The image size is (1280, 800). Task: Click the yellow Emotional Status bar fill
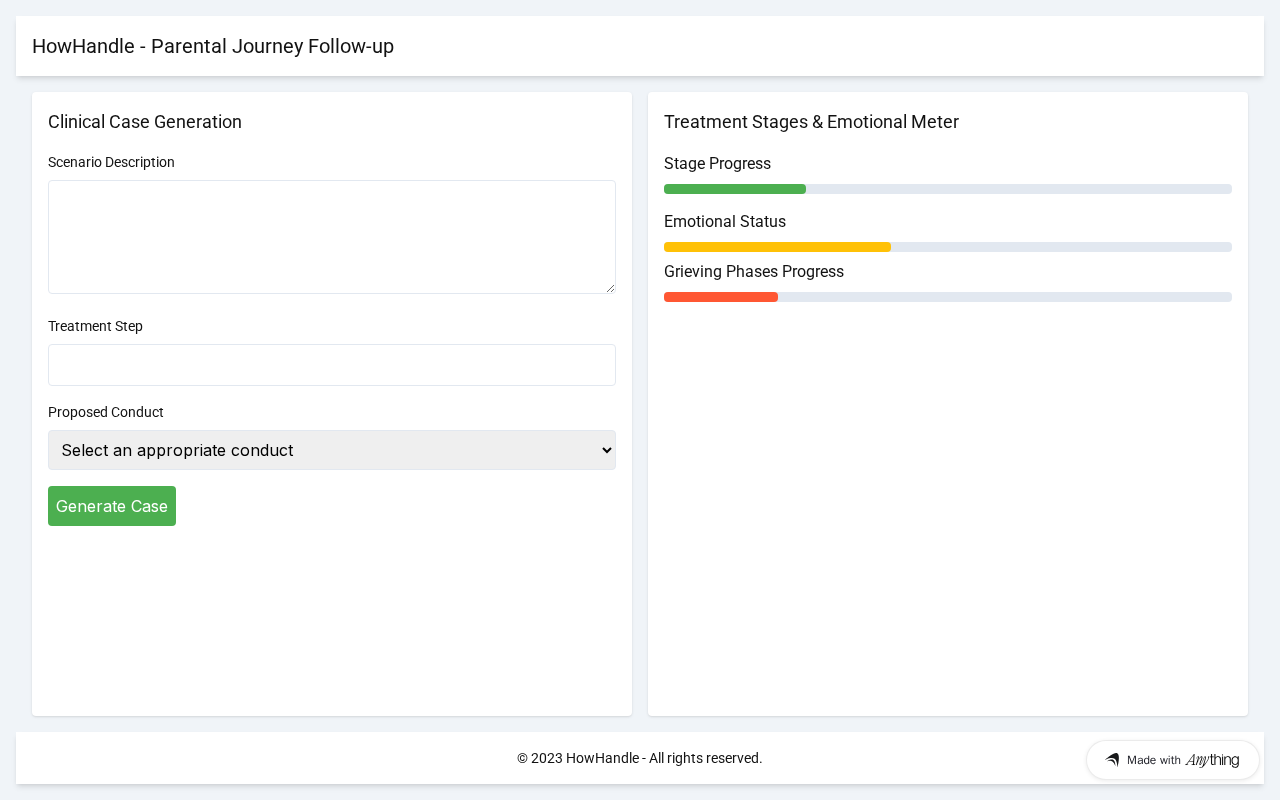click(x=777, y=247)
